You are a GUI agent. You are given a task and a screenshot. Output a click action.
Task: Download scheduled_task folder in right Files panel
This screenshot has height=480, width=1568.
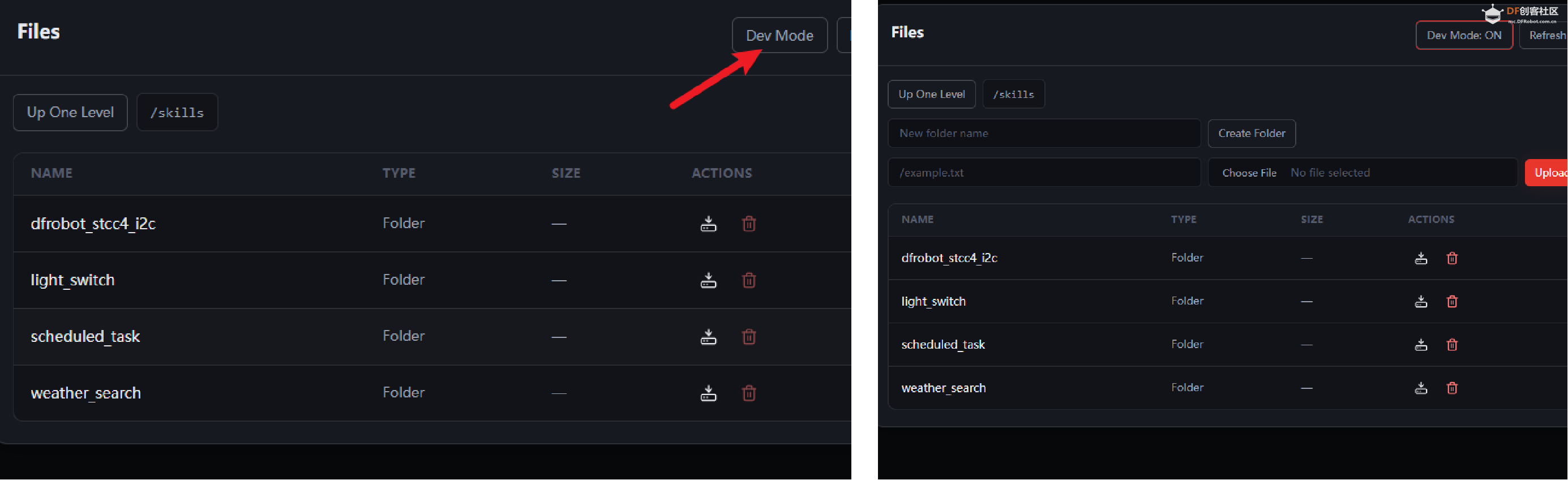1421,345
